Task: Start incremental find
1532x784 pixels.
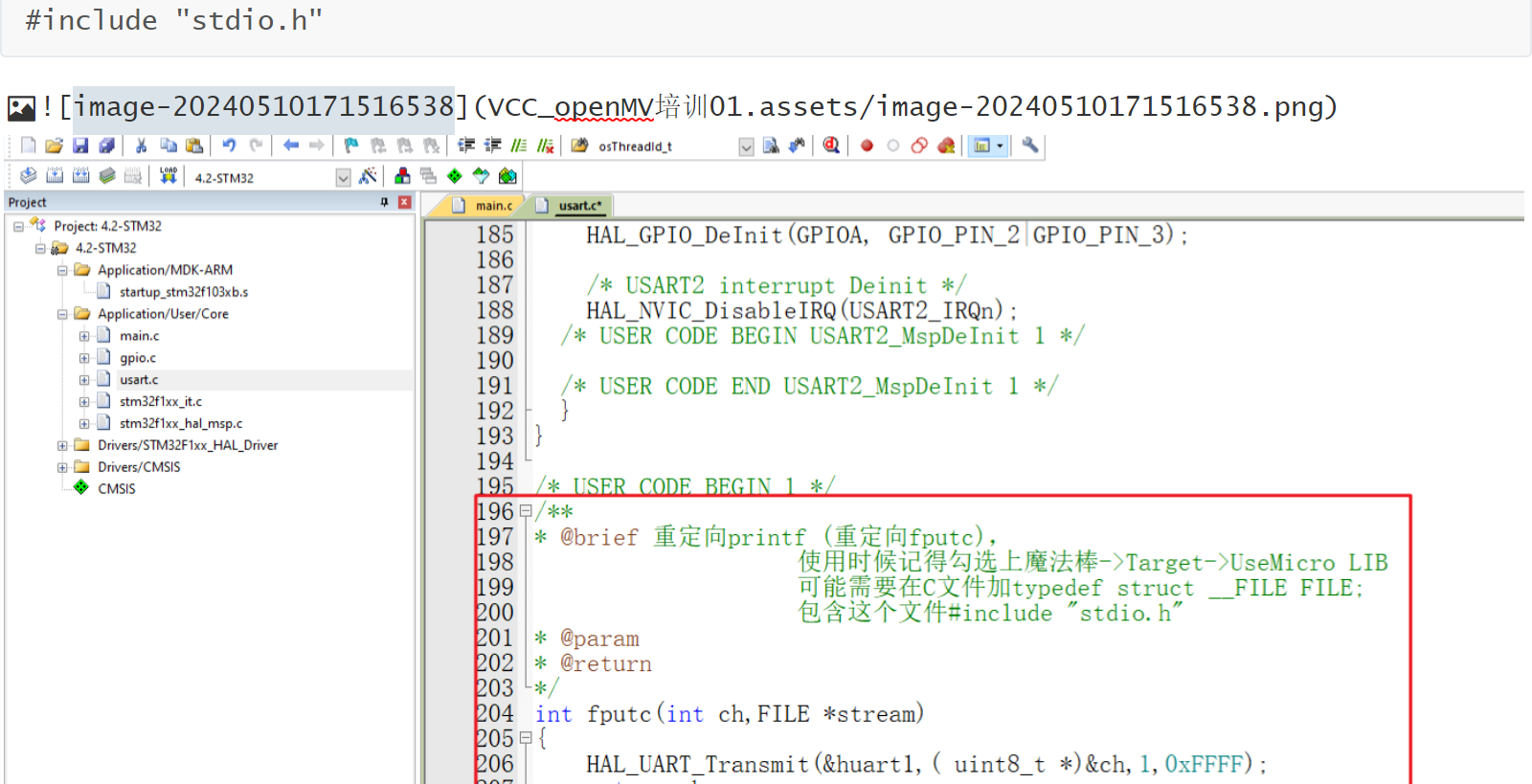Action: 797,146
